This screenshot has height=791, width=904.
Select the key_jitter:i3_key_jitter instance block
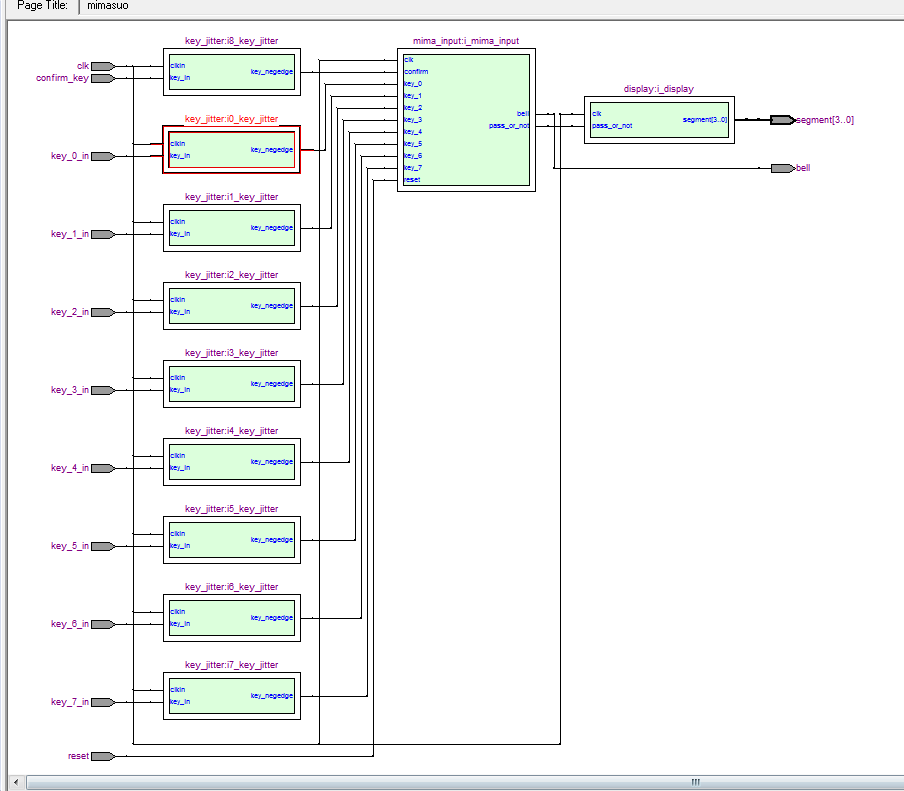[231, 384]
